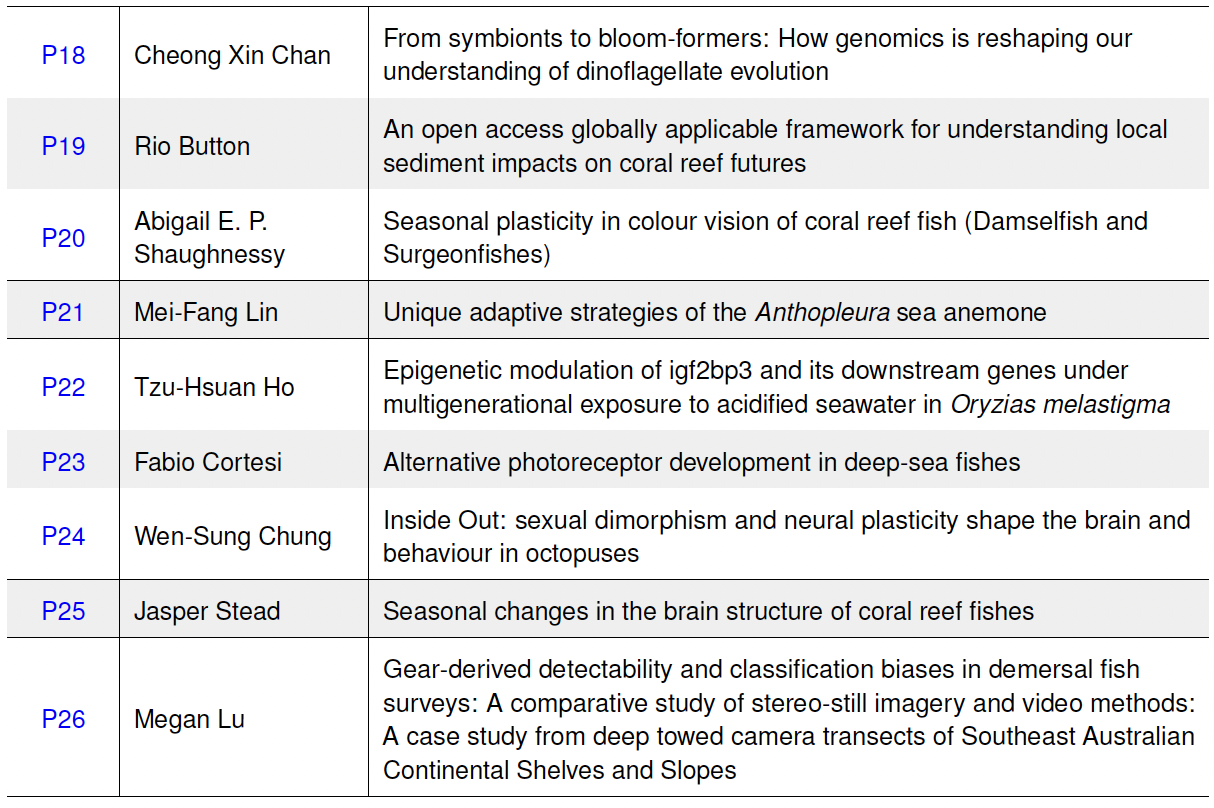Open the P18 poster link
1214x808 pixels.
pyautogui.click(x=63, y=55)
